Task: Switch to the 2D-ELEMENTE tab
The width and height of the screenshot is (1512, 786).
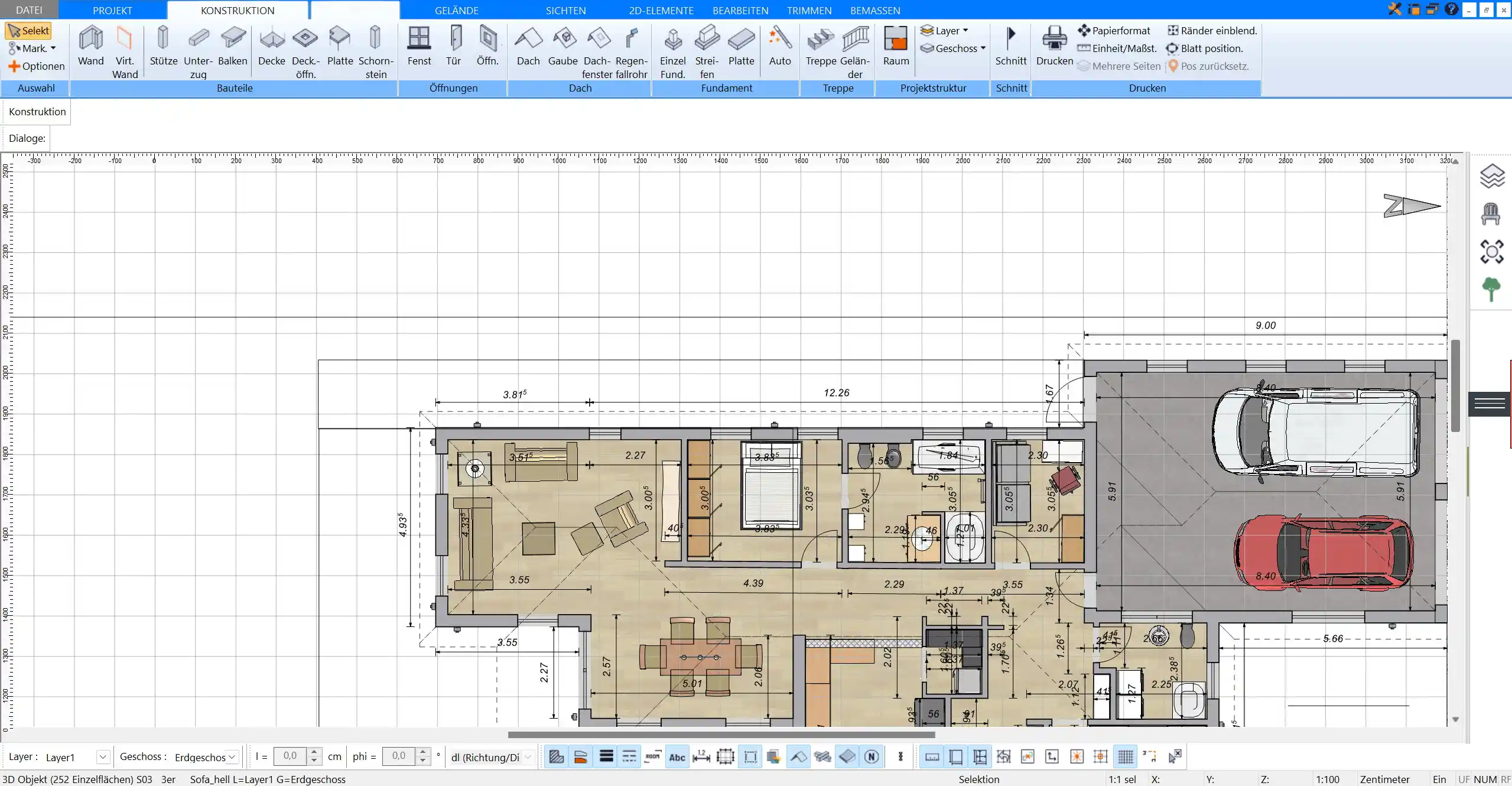Action: point(661,10)
